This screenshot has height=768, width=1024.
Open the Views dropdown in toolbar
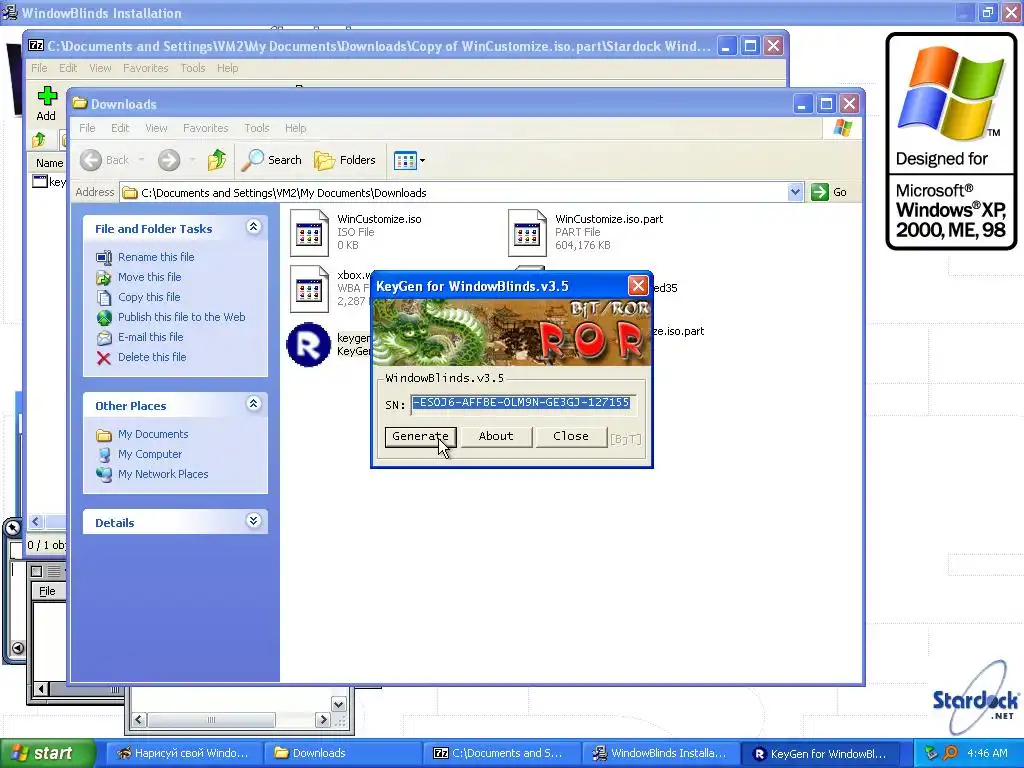tap(409, 160)
